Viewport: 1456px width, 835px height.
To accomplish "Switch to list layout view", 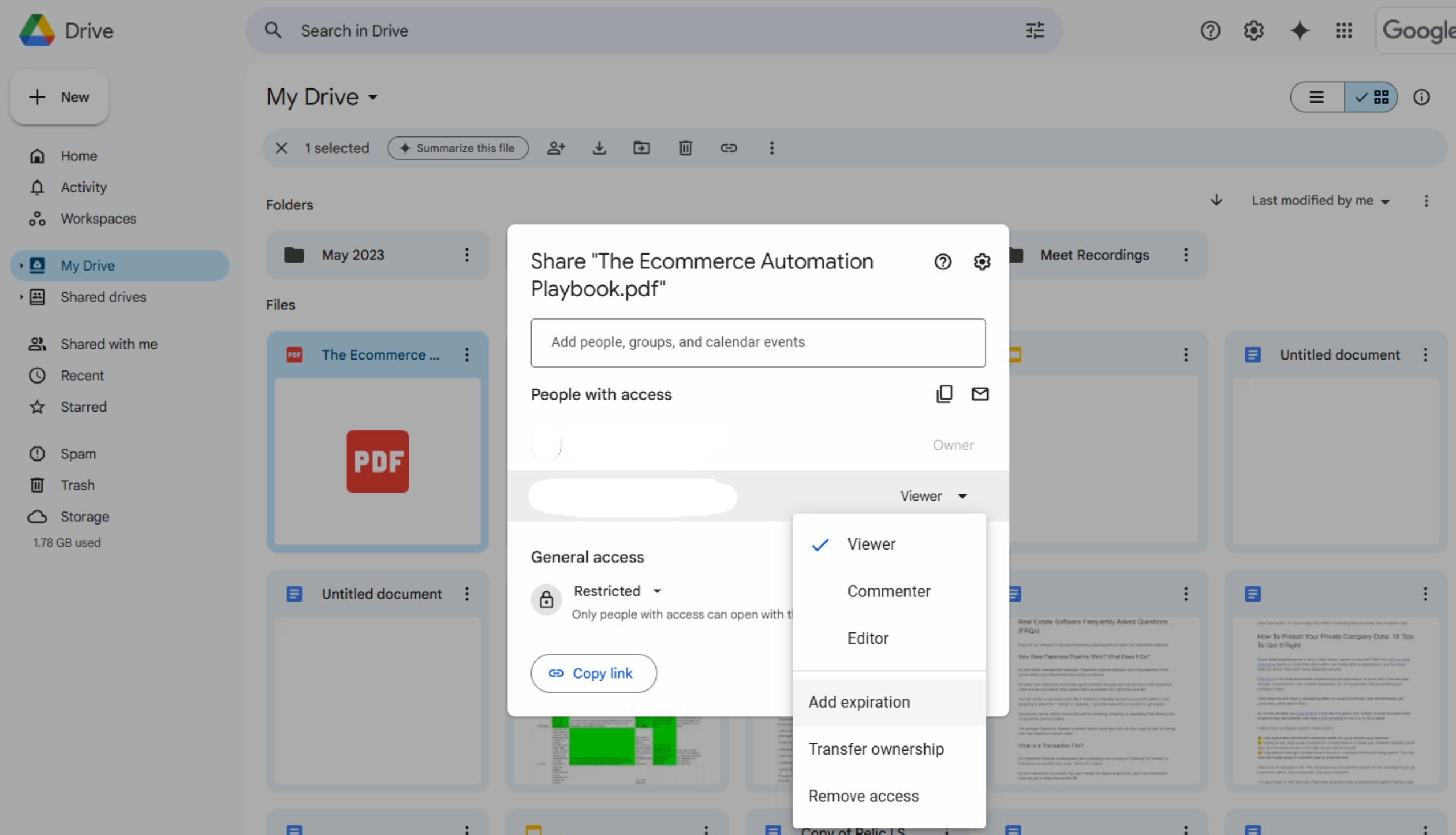I will pyautogui.click(x=1316, y=98).
